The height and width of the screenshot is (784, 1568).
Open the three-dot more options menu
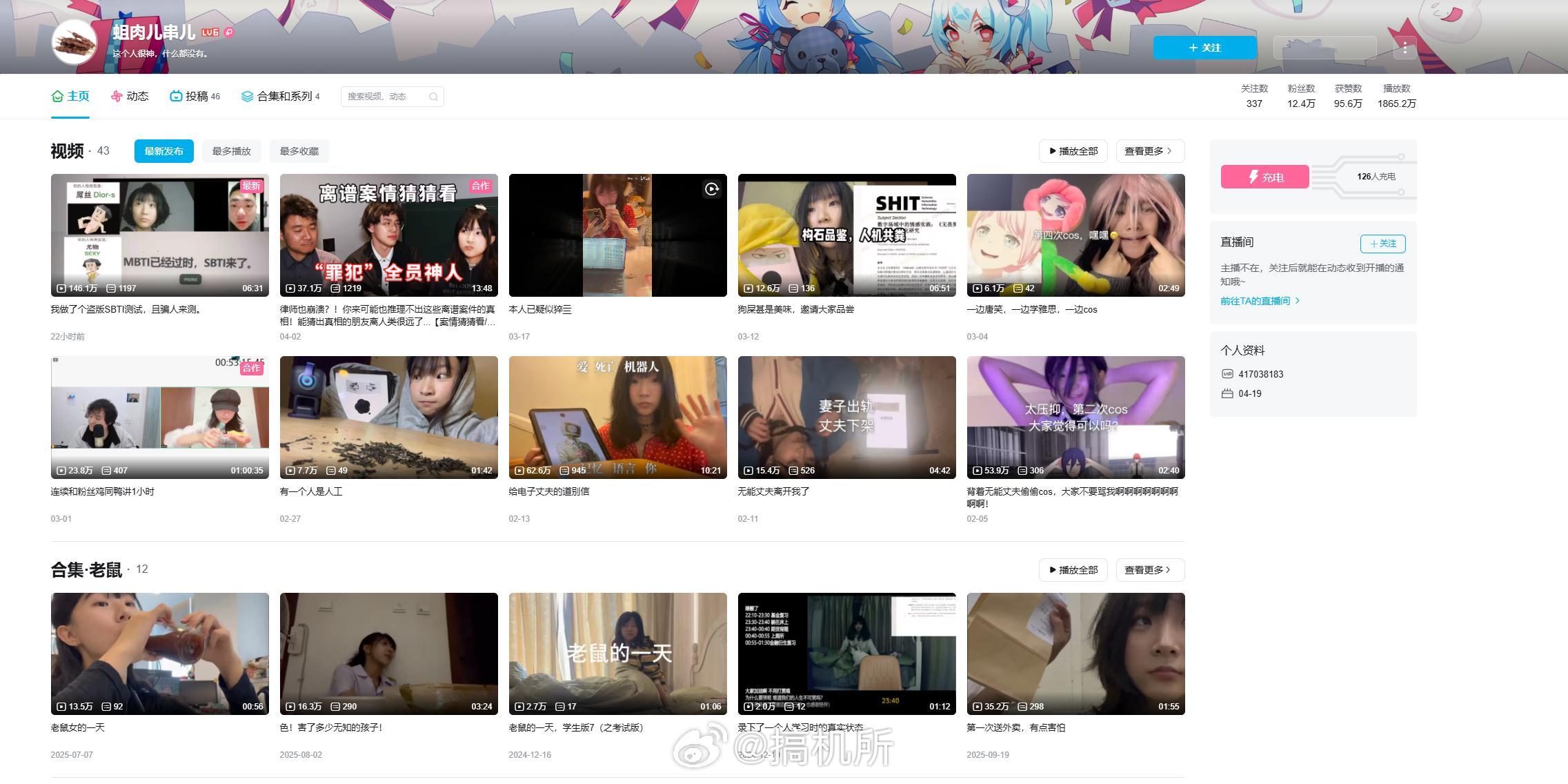pos(1405,48)
